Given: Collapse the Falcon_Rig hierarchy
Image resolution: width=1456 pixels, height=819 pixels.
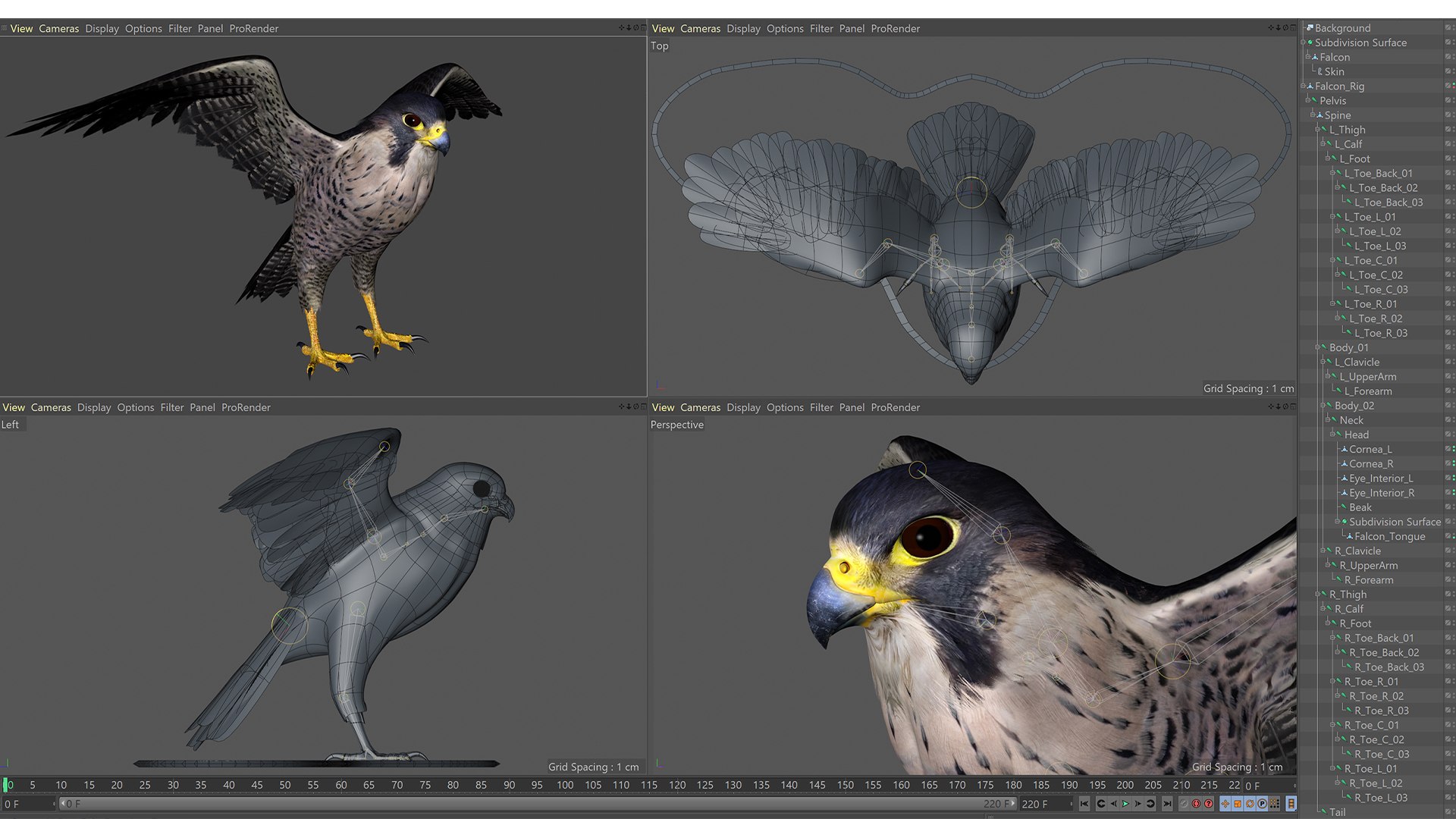Looking at the screenshot, I should pos(1303,86).
